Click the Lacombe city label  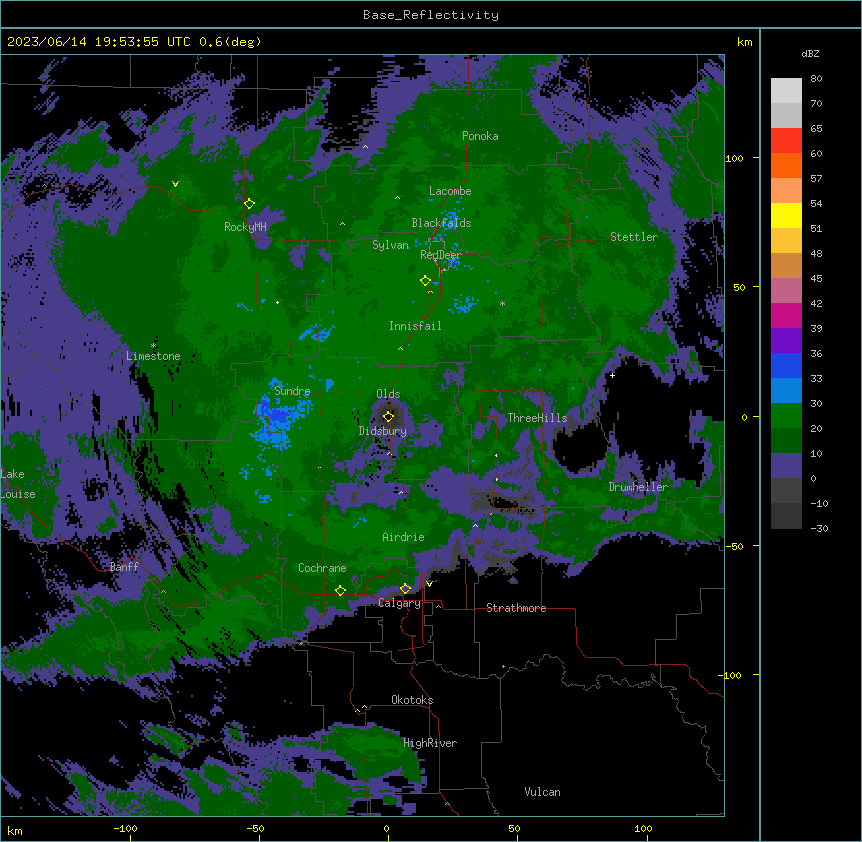[450, 191]
